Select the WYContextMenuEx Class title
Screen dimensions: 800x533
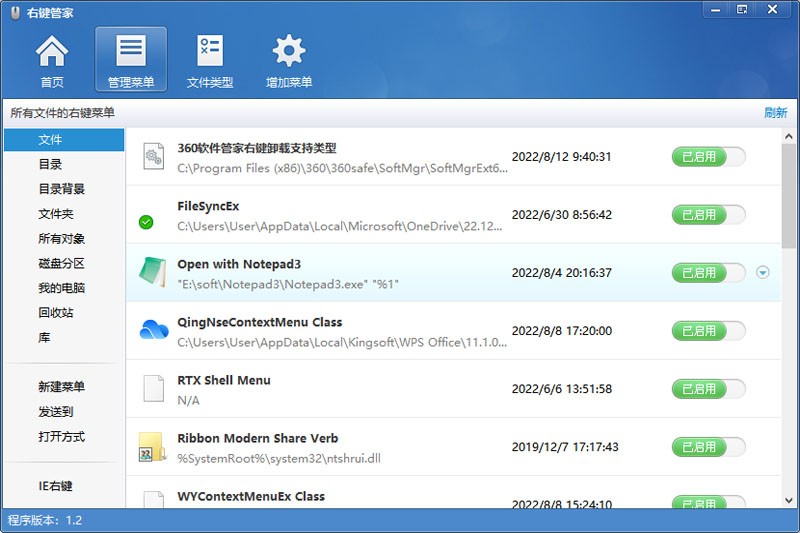[x=251, y=496]
